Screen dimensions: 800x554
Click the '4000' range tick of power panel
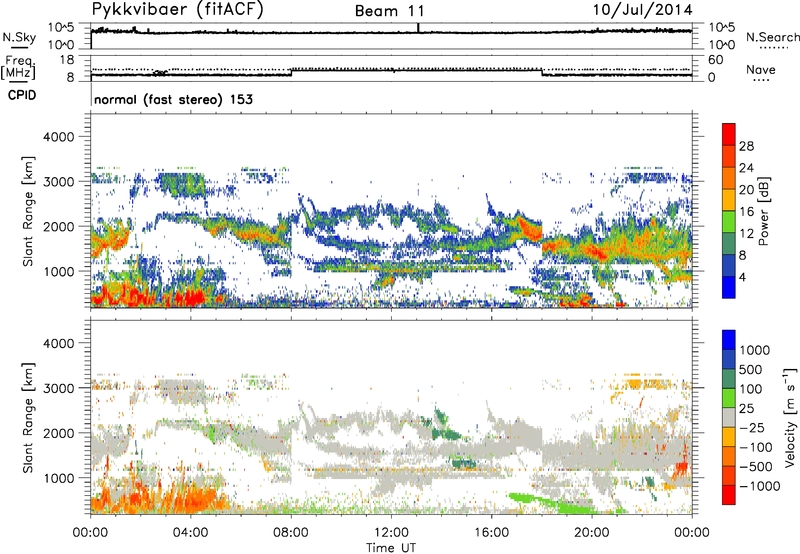tap(61, 137)
